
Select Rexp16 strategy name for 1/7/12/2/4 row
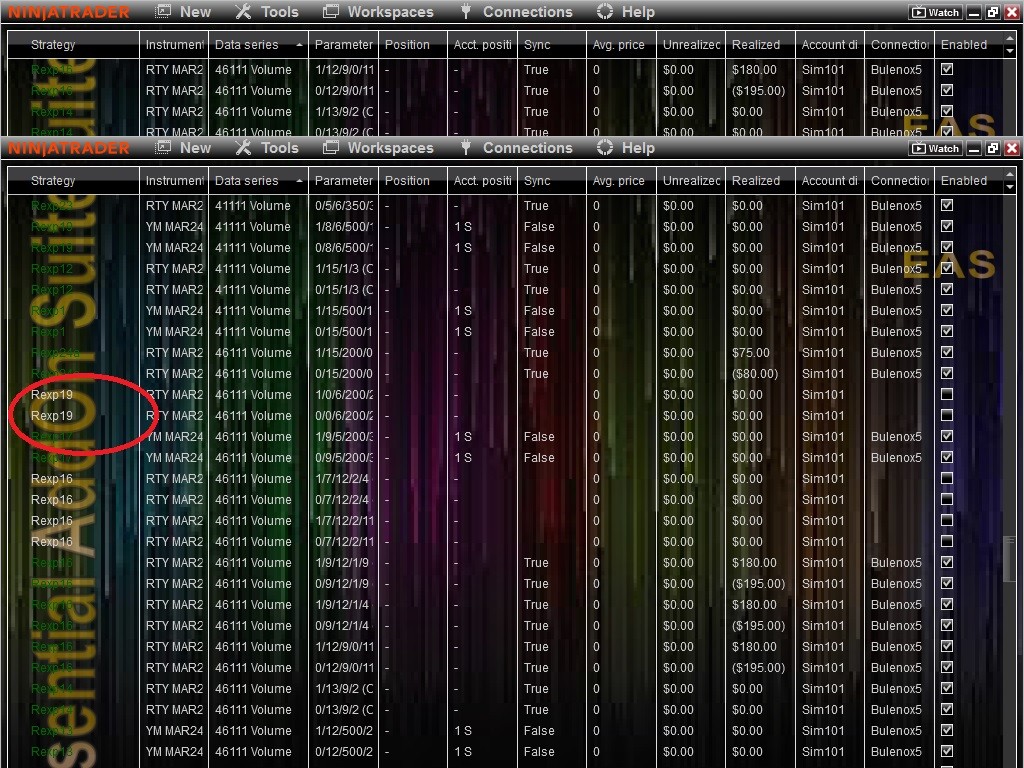coord(52,479)
